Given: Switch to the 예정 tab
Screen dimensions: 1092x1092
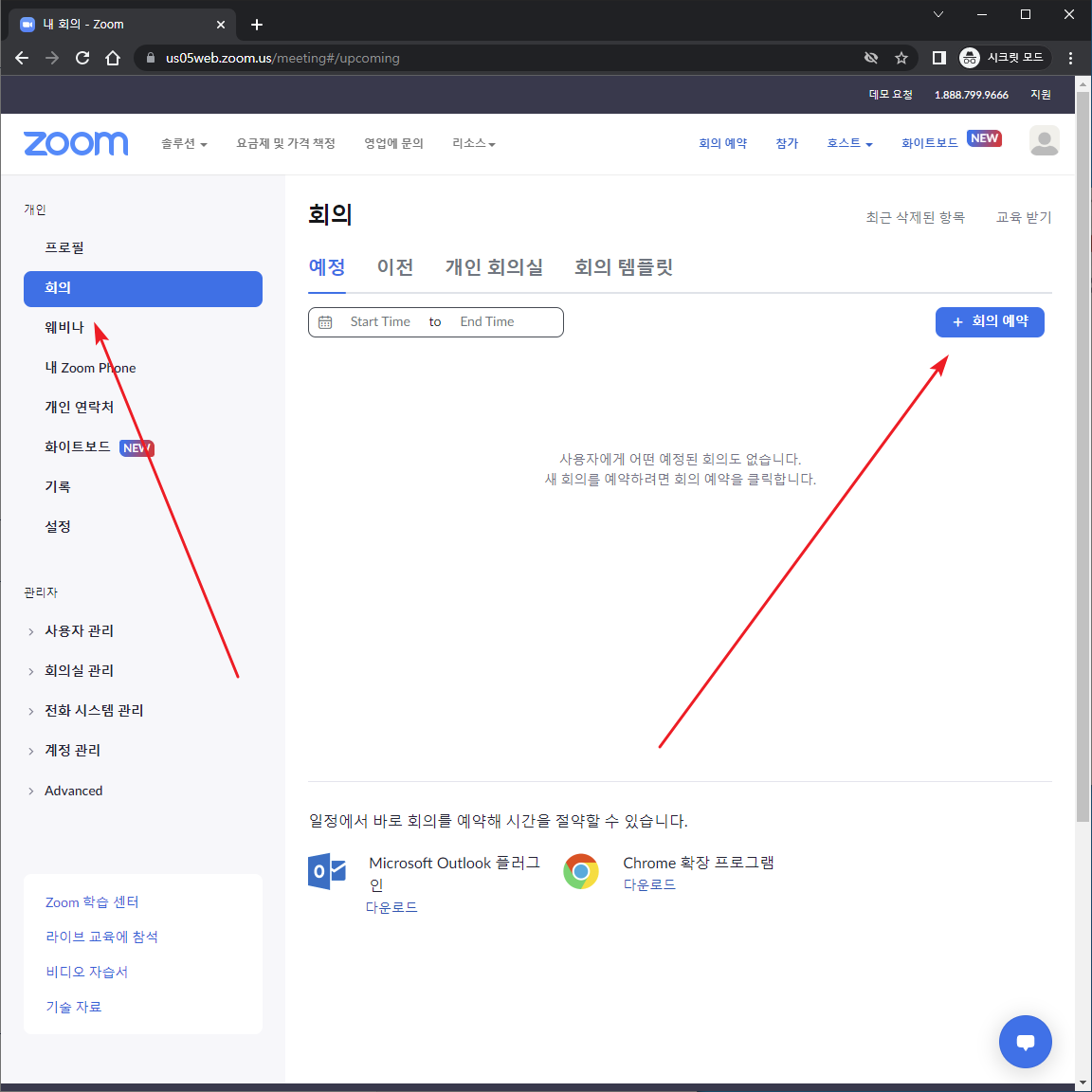Looking at the screenshot, I should coord(327,267).
